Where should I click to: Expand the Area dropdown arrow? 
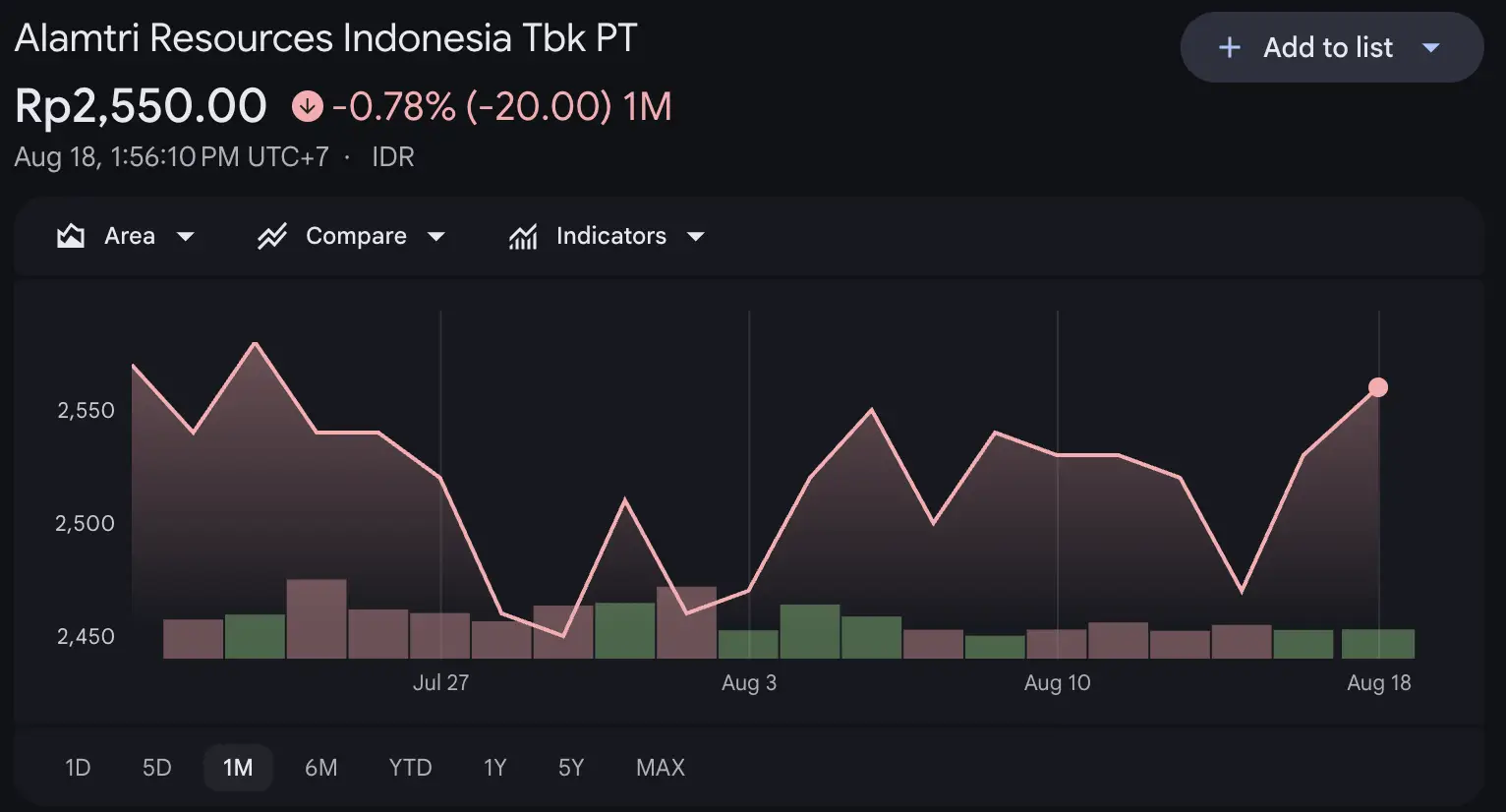pyautogui.click(x=185, y=237)
